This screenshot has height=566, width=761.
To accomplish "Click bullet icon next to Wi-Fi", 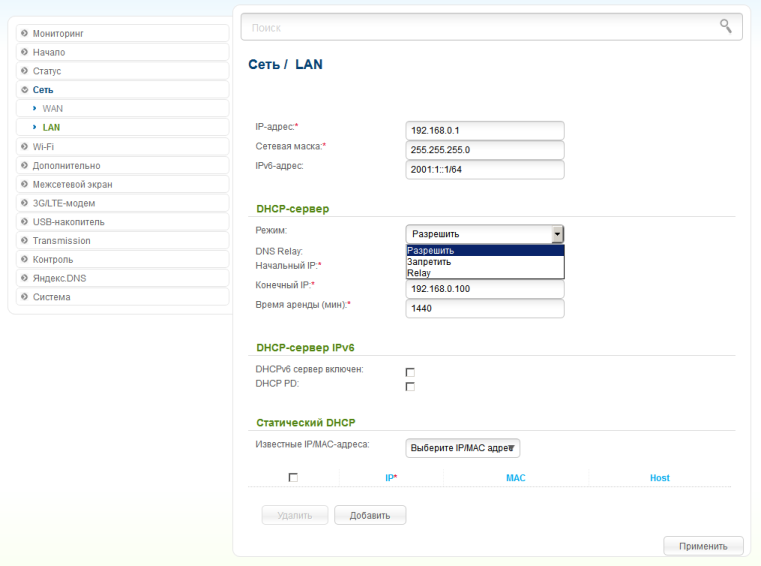I will coord(24,147).
